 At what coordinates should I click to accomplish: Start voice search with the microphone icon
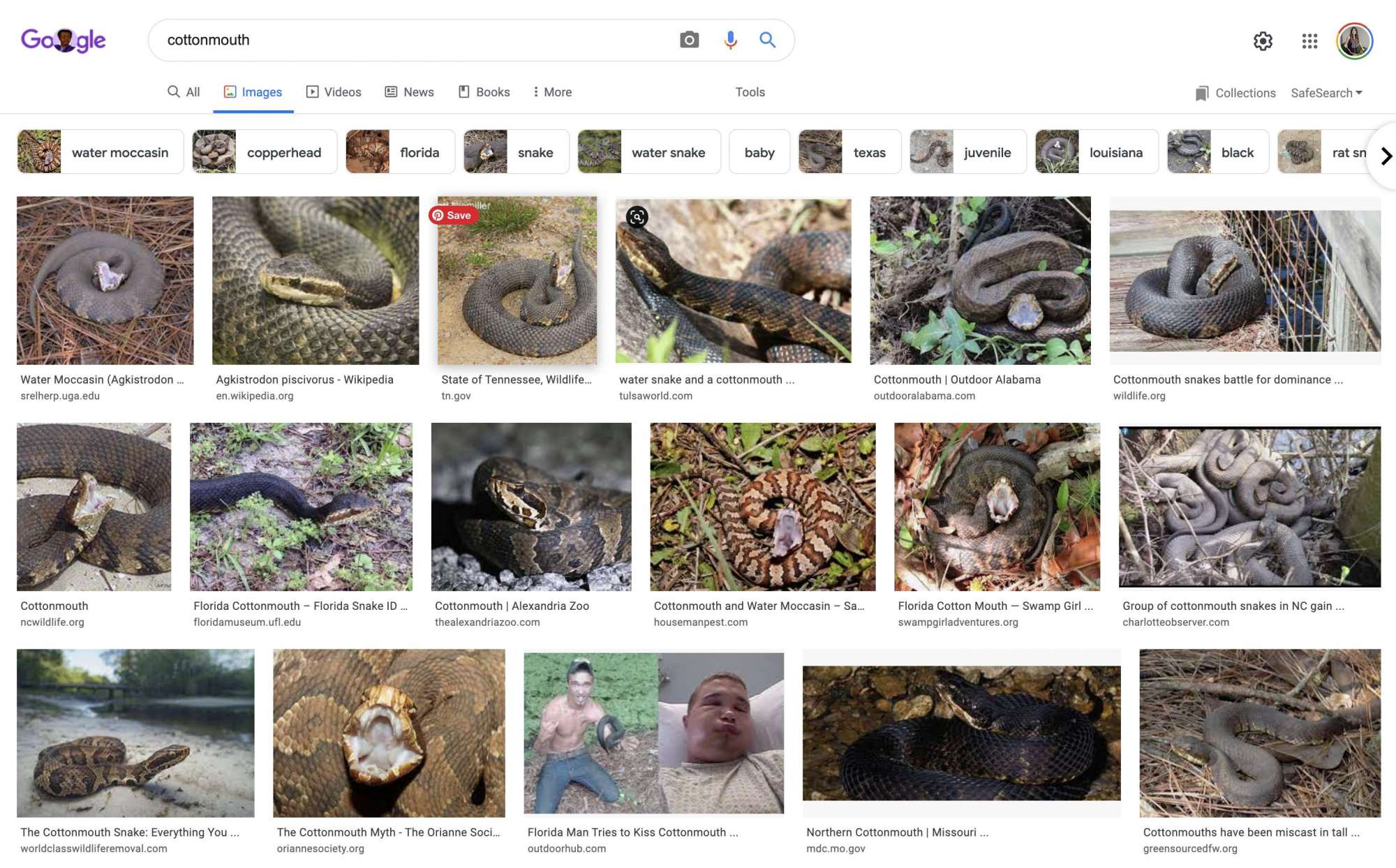(x=730, y=40)
